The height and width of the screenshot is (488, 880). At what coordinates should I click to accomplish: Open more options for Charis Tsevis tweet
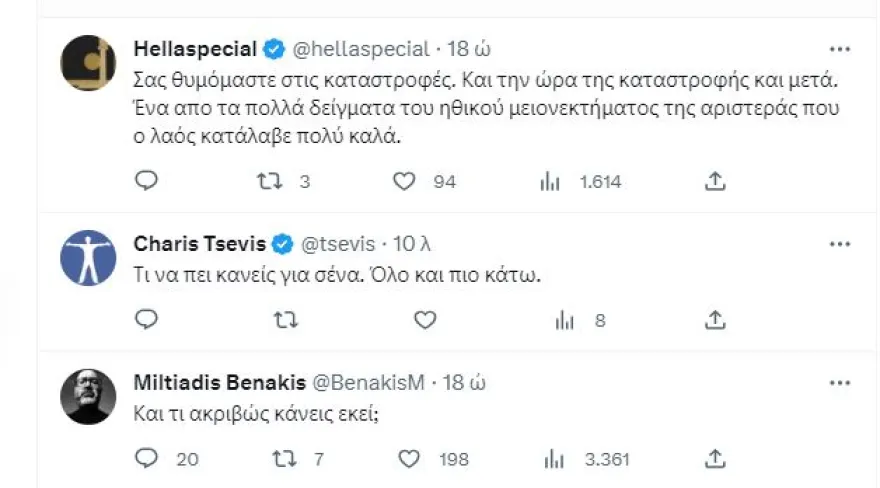[839, 243]
